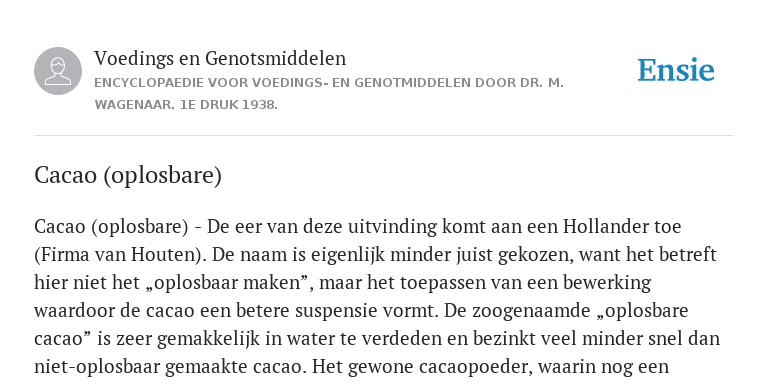The height and width of the screenshot is (384, 768).
Task: Click the word 'zoogenaamde' in the paragraph
Action: coord(531,311)
